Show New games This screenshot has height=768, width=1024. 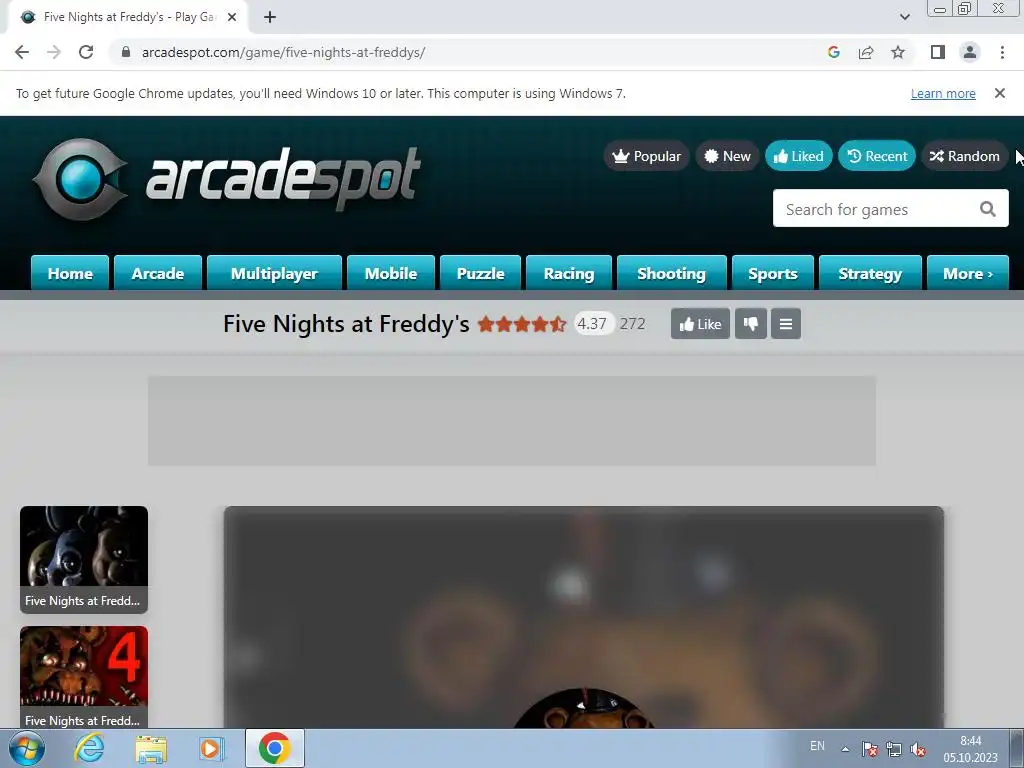727,156
